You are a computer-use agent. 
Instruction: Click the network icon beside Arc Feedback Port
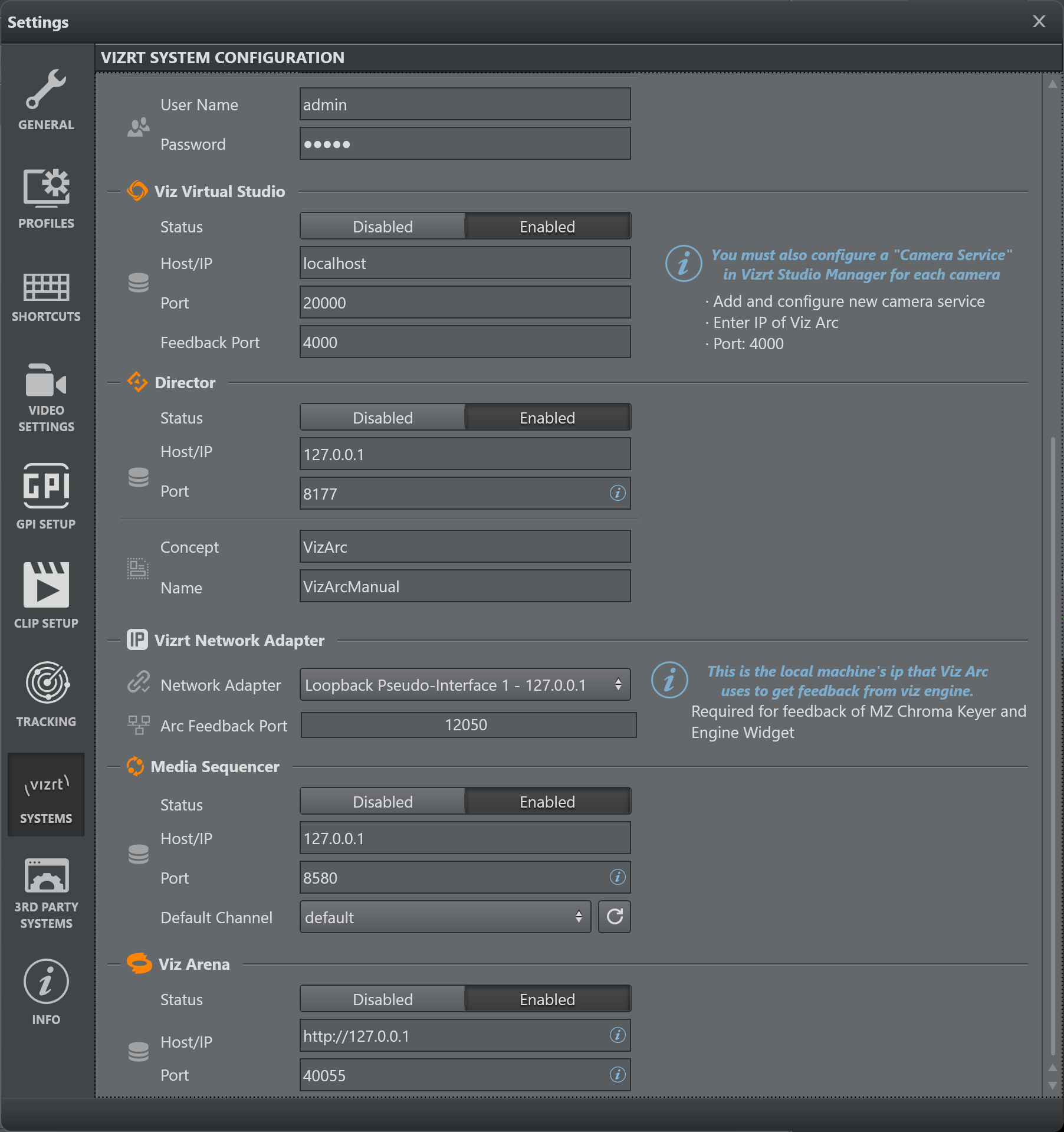point(139,725)
